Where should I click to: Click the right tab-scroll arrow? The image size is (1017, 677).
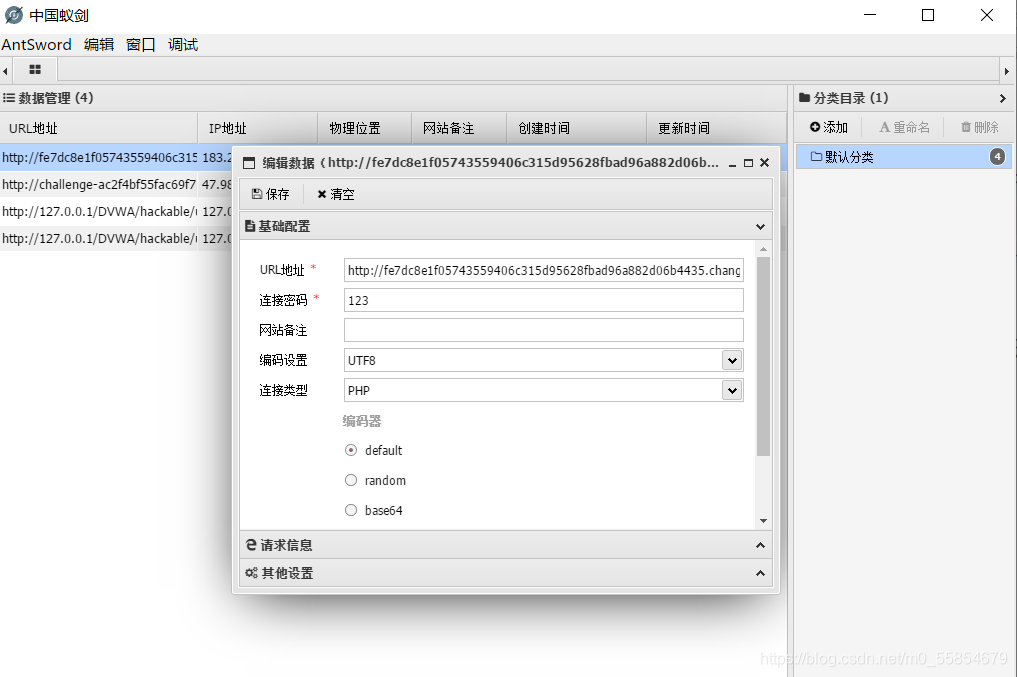click(1007, 71)
